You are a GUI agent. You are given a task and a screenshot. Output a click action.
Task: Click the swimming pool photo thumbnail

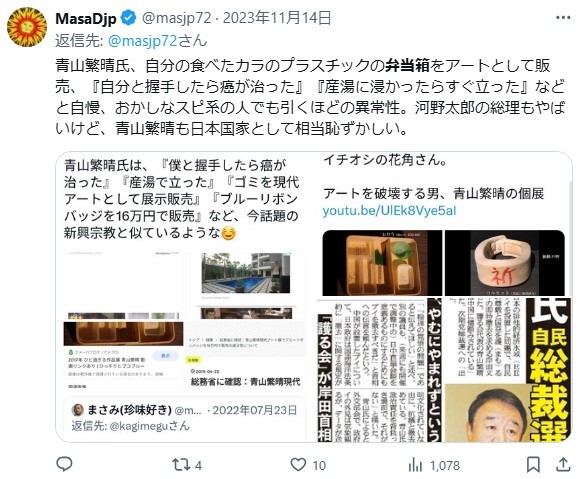tap(246, 273)
